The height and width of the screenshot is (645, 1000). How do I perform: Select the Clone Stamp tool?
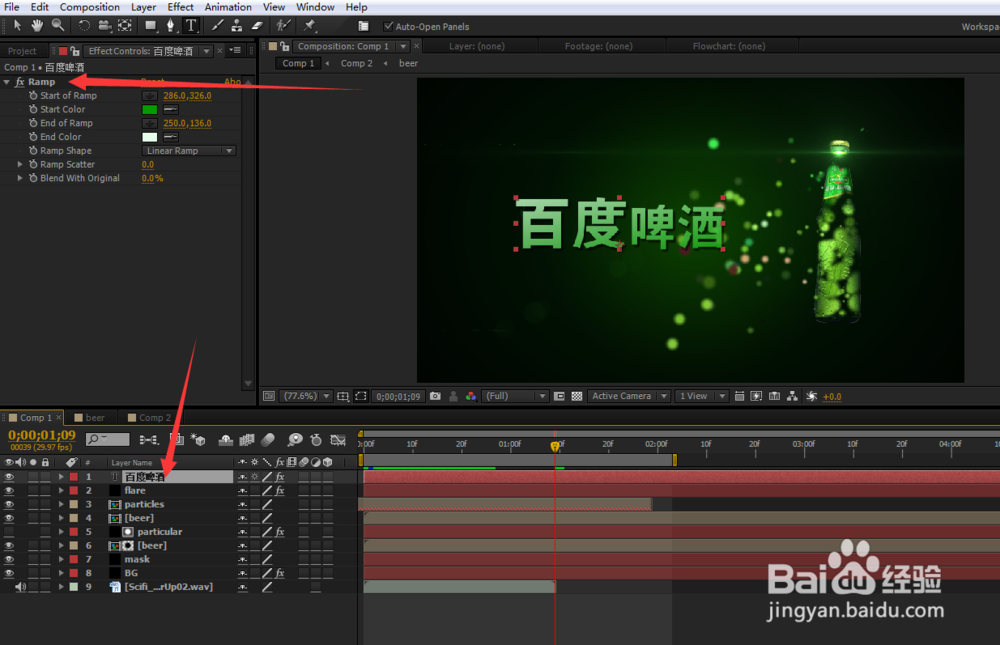[237, 26]
